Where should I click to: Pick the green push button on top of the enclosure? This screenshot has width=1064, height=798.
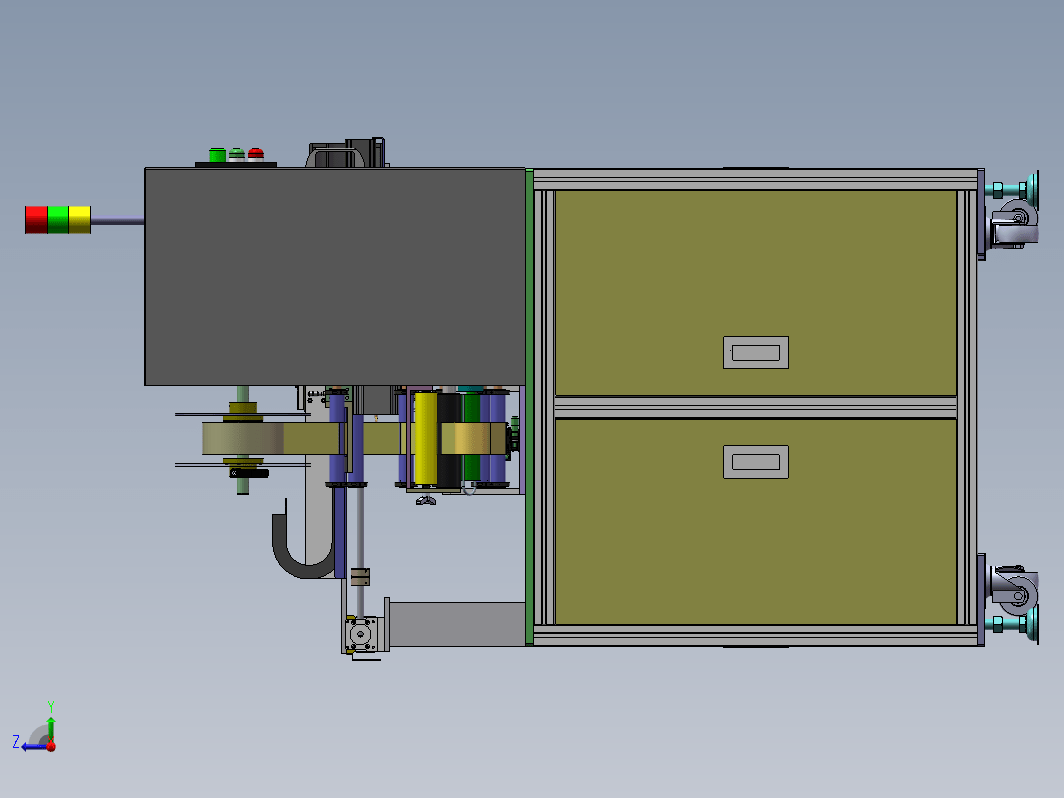coord(217,155)
